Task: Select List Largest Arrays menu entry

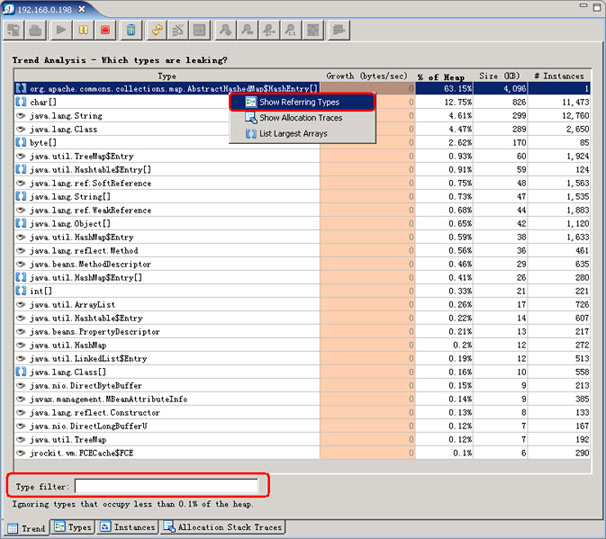Action: (x=302, y=134)
